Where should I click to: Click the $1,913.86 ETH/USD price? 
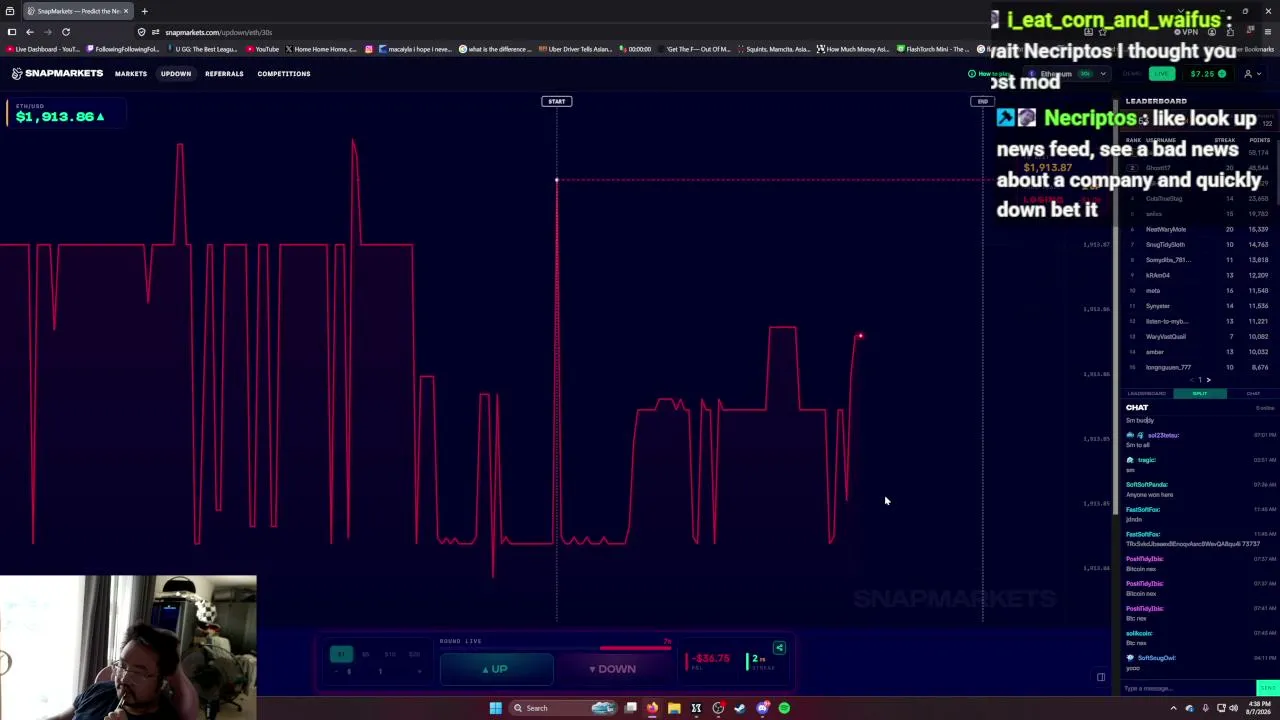point(60,117)
